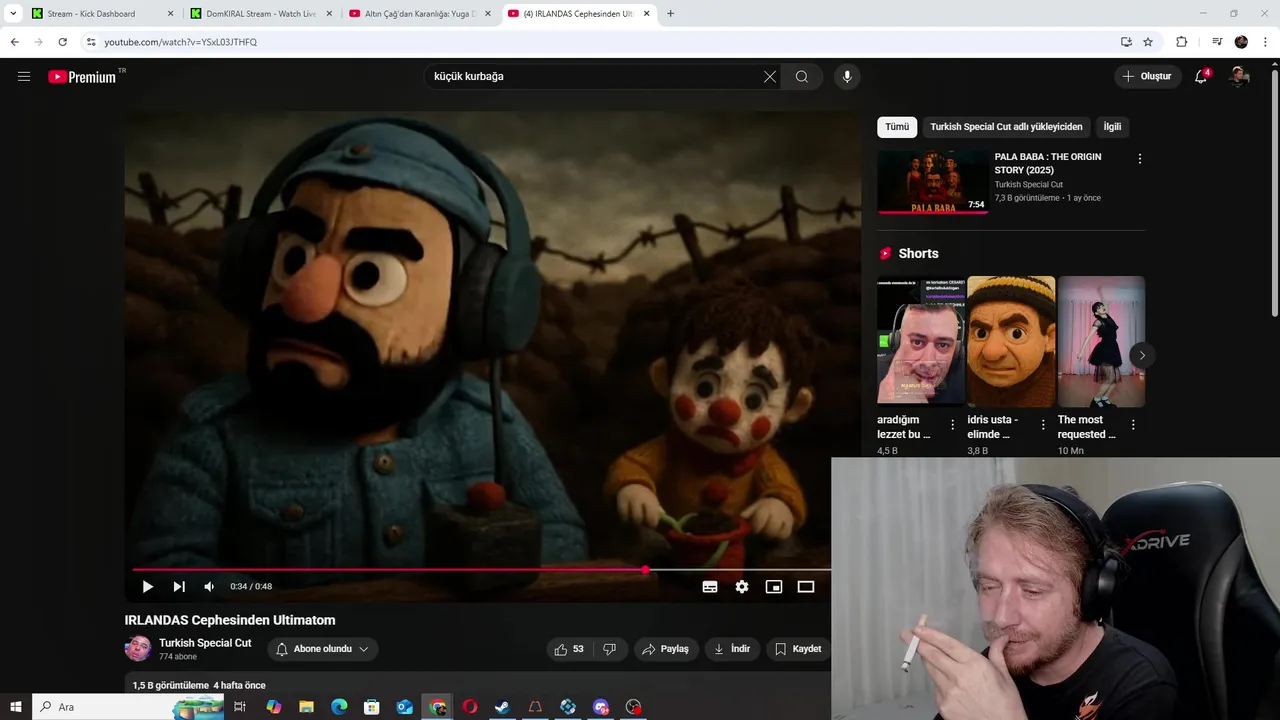
Task: Open Microsoft Edge from the taskbar
Action: [x=339, y=707]
